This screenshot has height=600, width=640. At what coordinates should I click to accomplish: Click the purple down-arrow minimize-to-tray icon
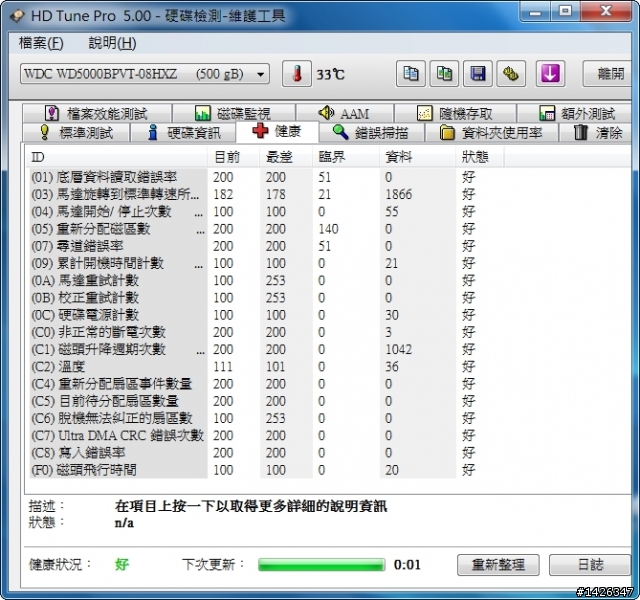pos(550,74)
